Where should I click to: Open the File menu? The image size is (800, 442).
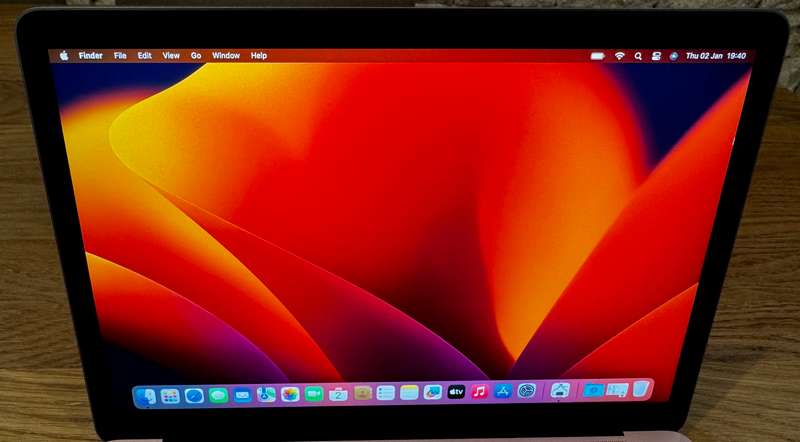tap(120, 56)
